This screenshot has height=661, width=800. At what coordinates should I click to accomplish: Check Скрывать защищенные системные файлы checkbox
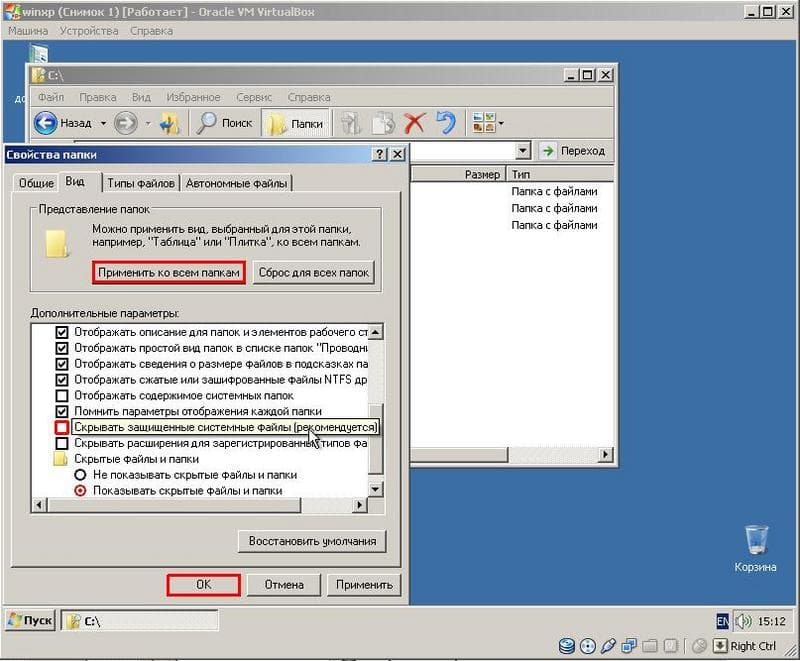pyautogui.click(x=62, y=427)
